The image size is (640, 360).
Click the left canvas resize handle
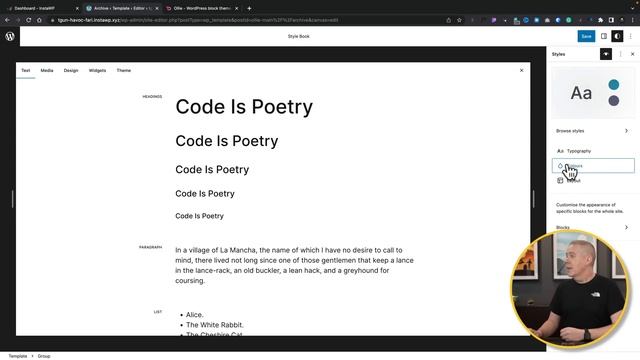tap(13, 199)
